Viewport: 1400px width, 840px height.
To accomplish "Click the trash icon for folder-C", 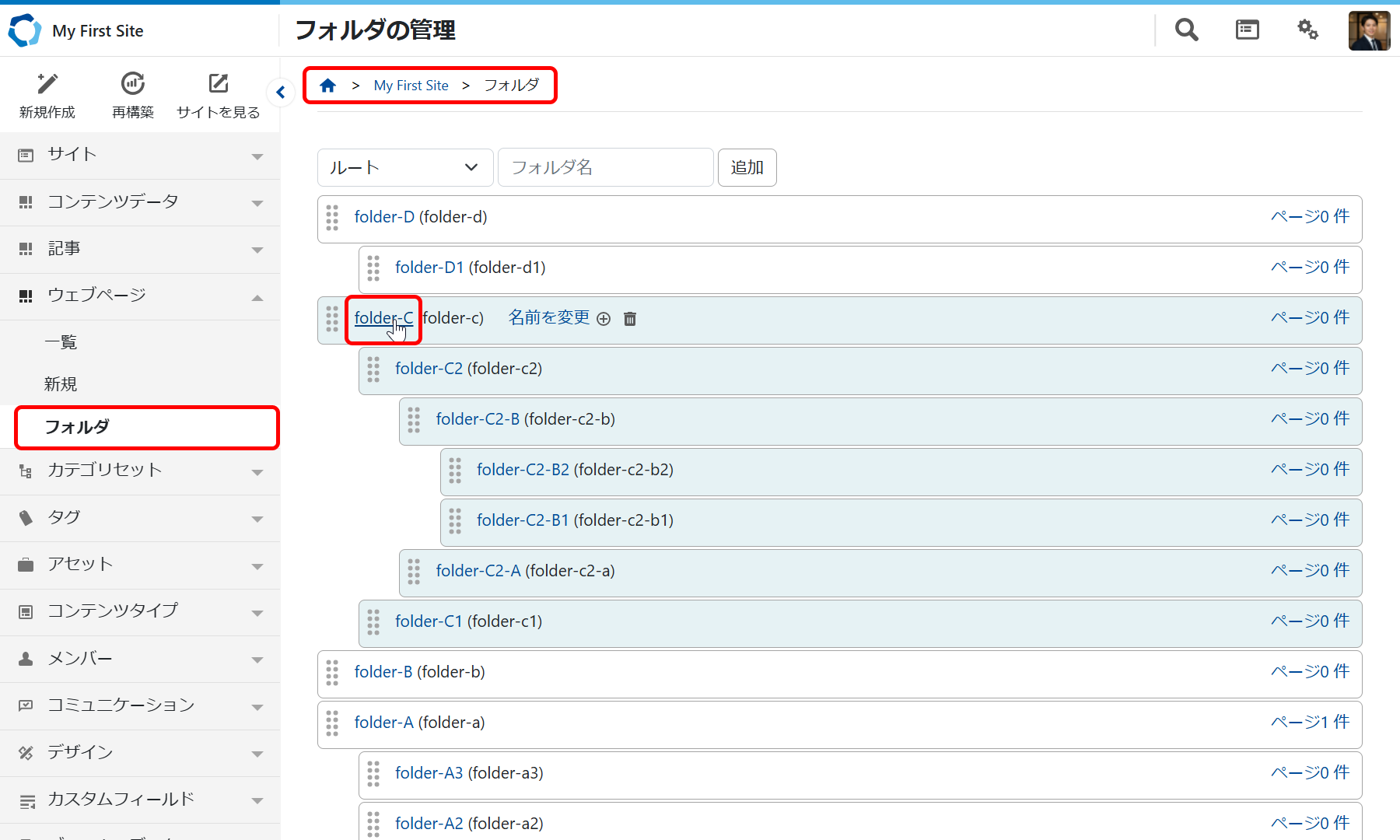I will (630, 319).
